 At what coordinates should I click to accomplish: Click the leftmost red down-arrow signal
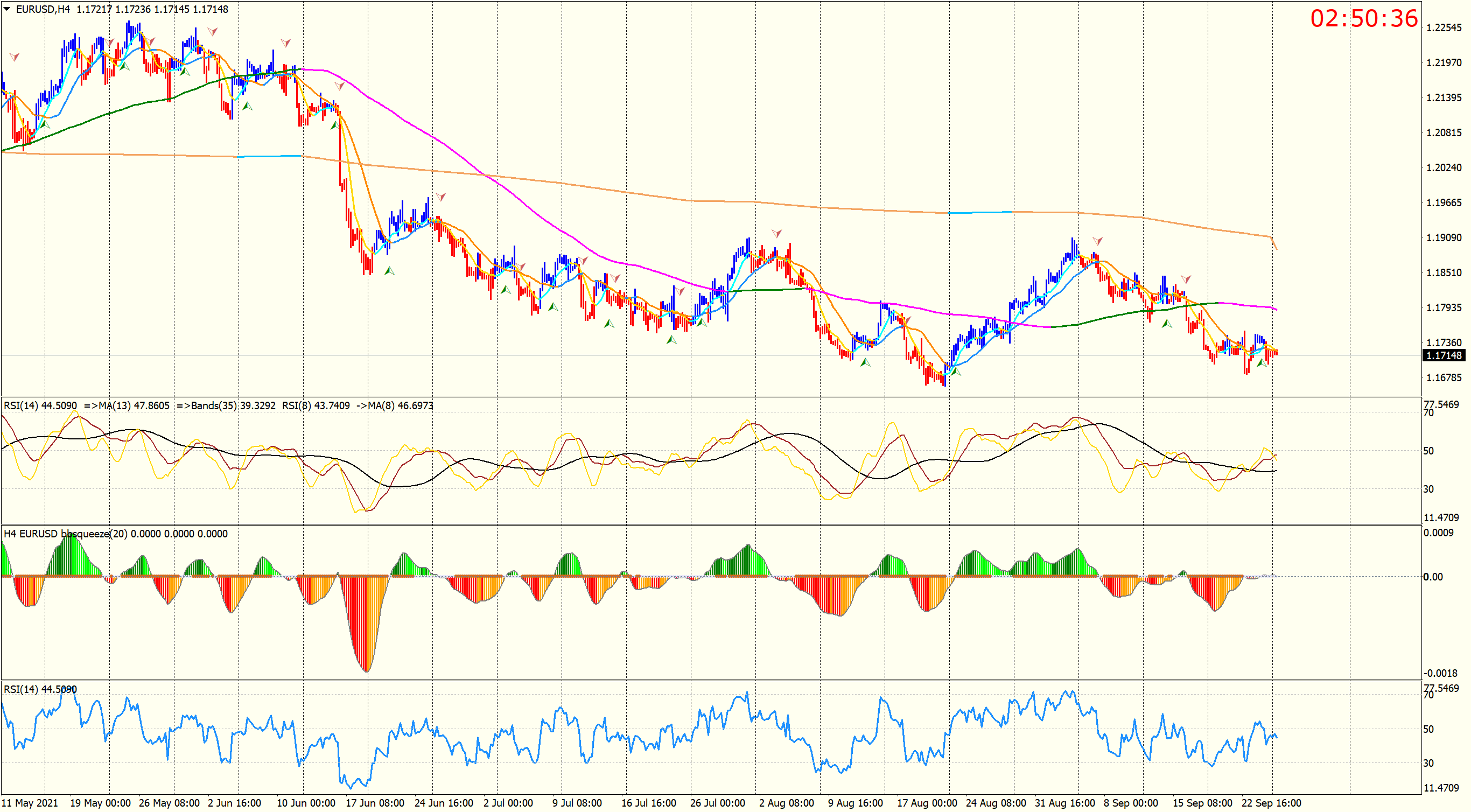point(15,57)
